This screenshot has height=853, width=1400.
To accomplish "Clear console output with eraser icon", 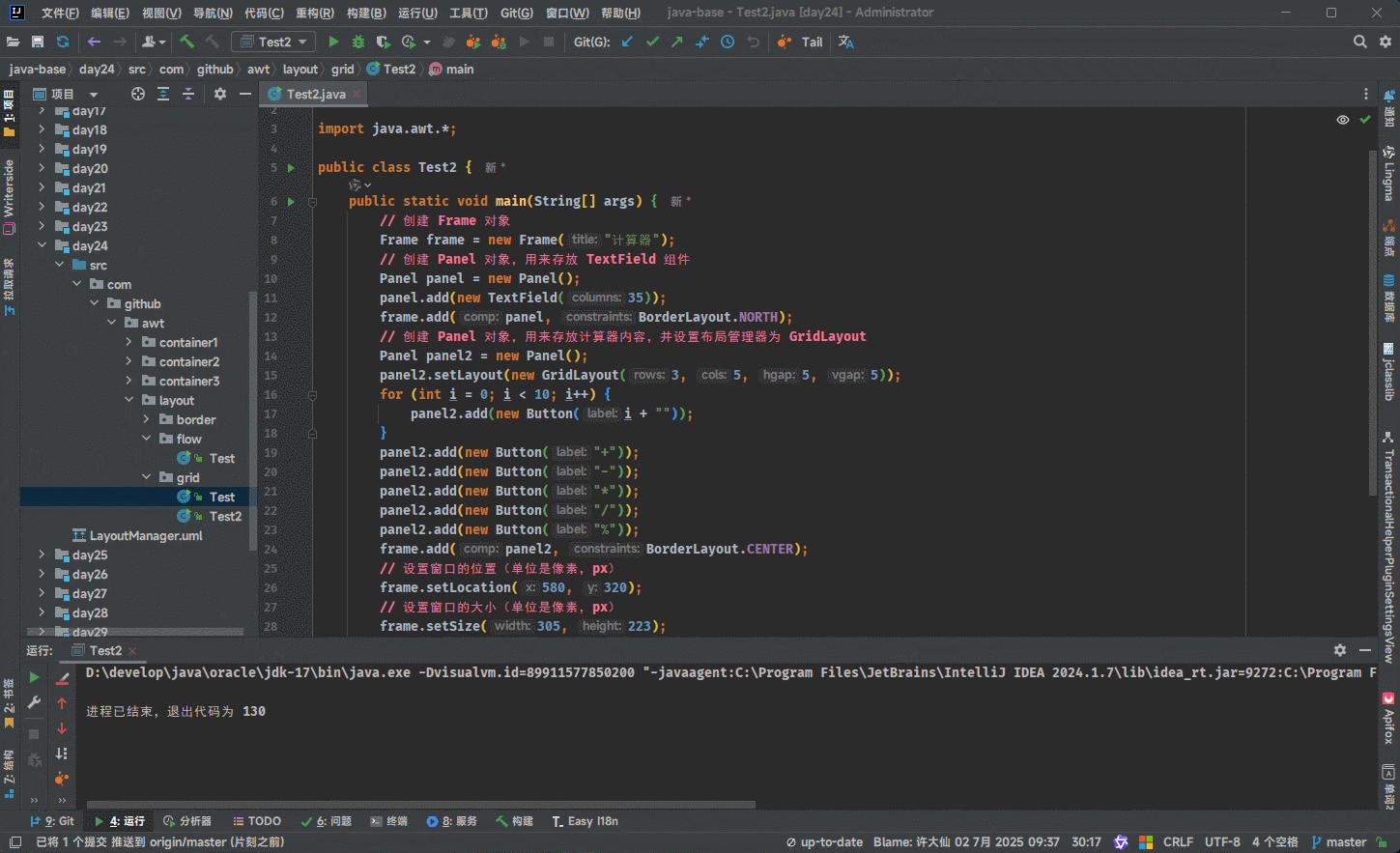I will click(x=62, y=678).
